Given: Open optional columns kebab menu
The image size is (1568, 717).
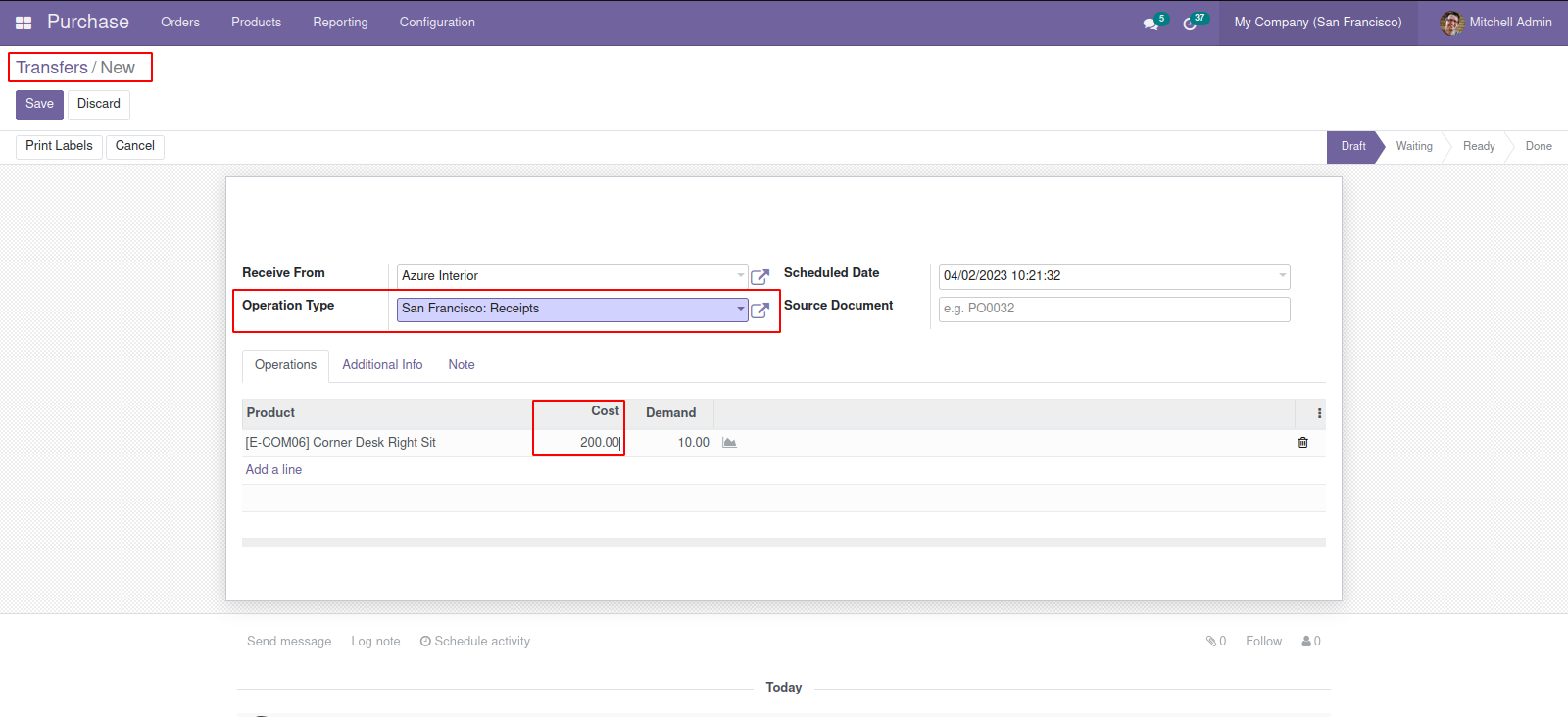Looking at the screenshot, I should pyautogui.click(x=1319, y=413).
